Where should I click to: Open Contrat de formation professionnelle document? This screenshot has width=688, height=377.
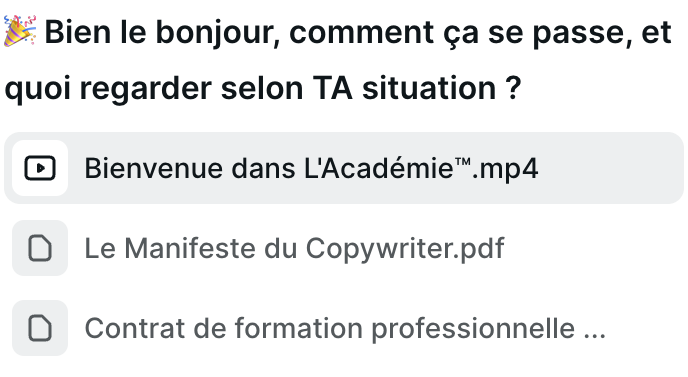click(x=345, y=328)
